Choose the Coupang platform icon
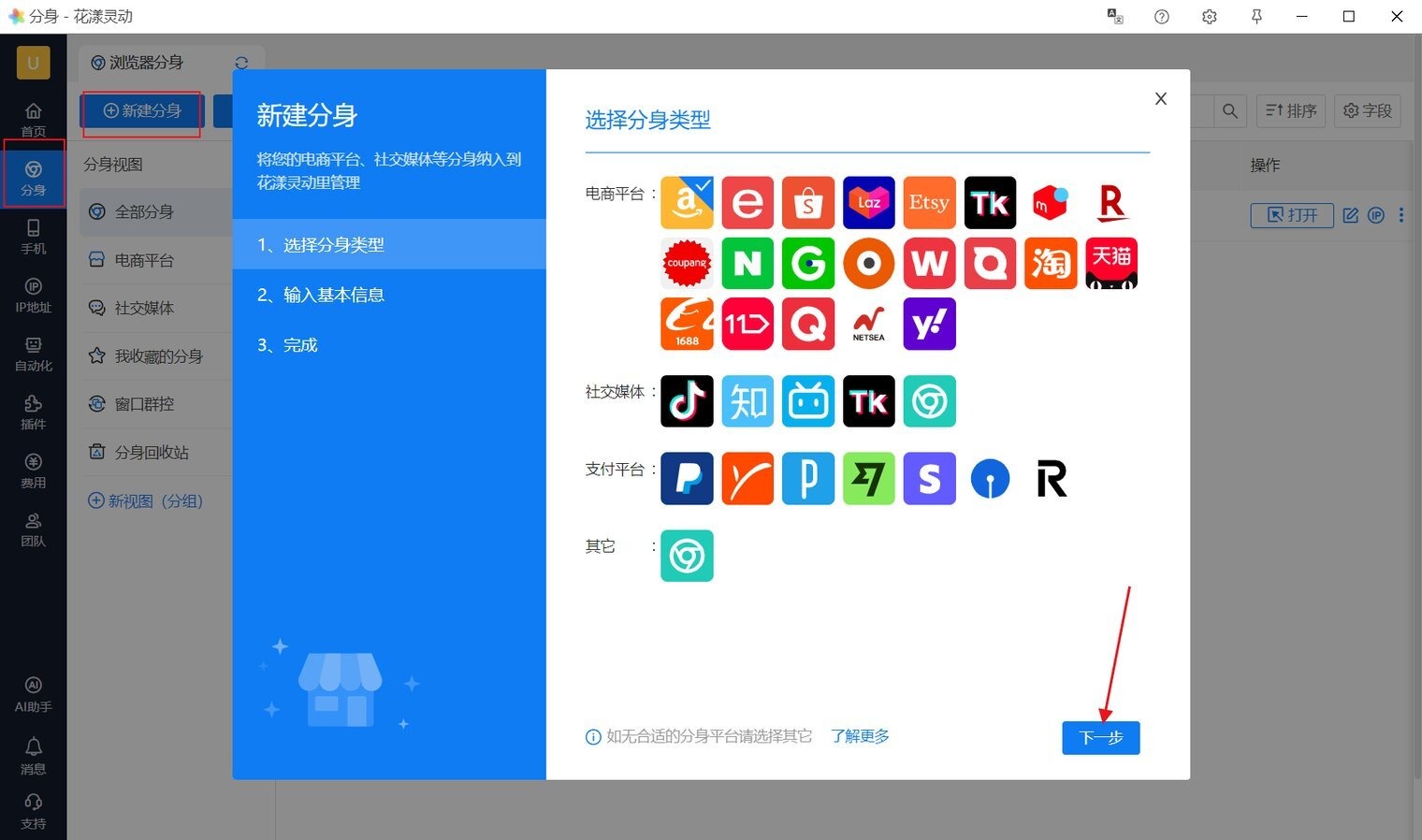Image resolution: width=1422 pixels, height=840 pixels. point(687,263)
